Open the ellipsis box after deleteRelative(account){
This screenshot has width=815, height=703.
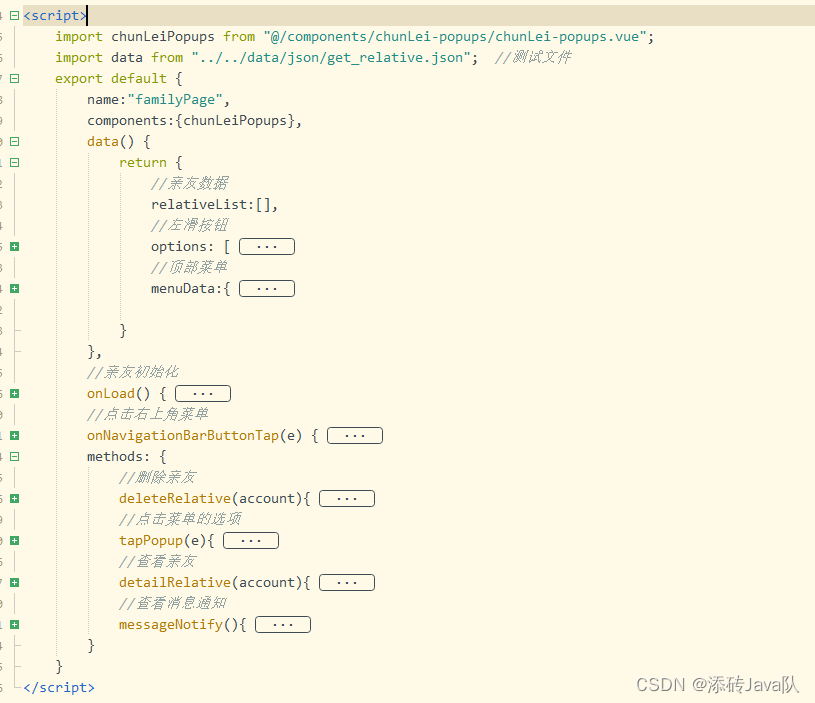(x=347, y=498)
